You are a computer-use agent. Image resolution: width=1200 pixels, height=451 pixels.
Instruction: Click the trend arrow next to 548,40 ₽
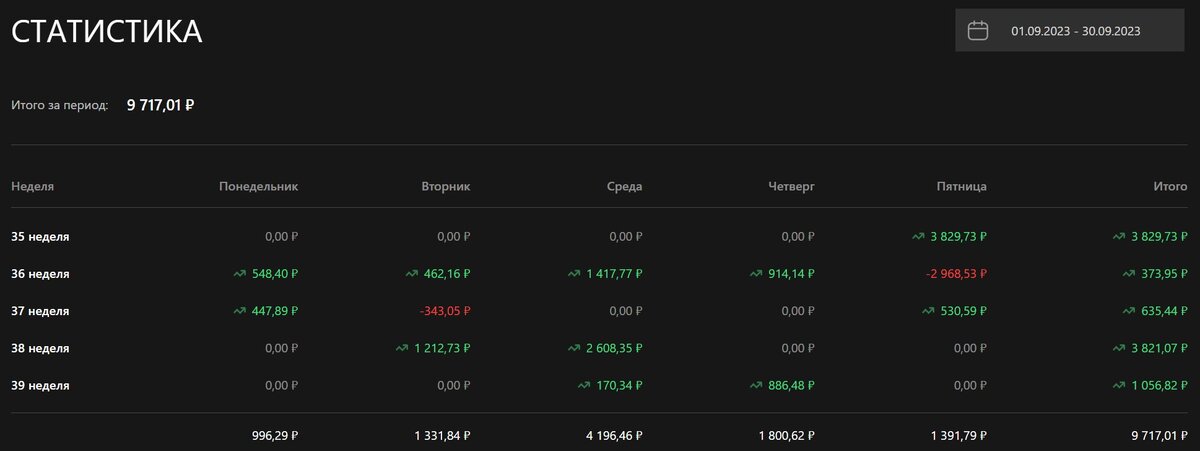(x=239, y=273)
